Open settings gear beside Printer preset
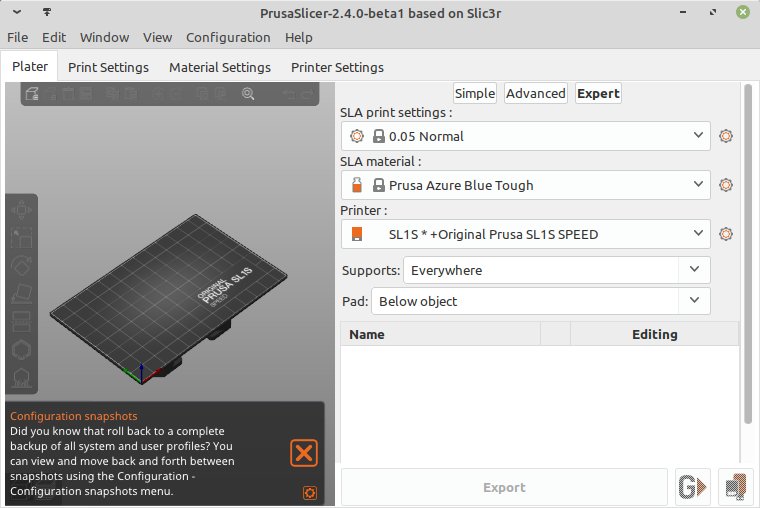 (726, 234)
